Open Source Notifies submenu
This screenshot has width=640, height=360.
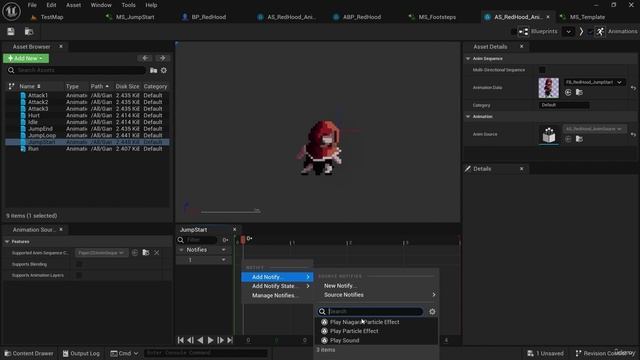point(377,295)
